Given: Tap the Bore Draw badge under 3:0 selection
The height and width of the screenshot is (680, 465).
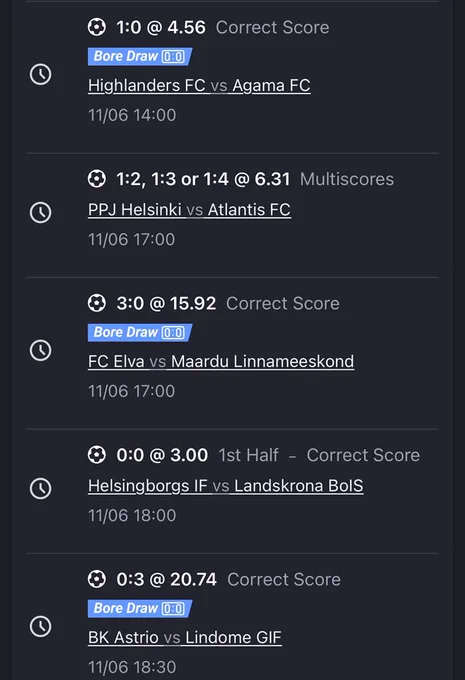Looking at the screenshot, I should [140, 333].
